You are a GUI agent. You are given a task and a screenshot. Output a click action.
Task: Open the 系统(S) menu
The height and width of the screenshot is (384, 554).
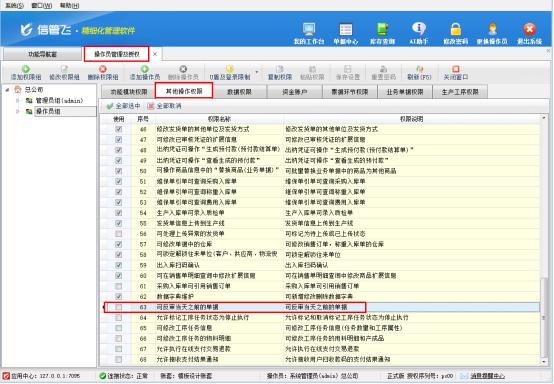(14, 5)
